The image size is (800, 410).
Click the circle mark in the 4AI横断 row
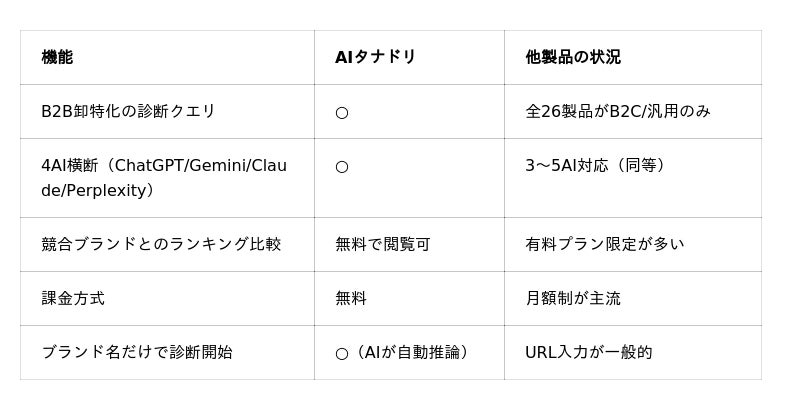click(x=342, y=167)
